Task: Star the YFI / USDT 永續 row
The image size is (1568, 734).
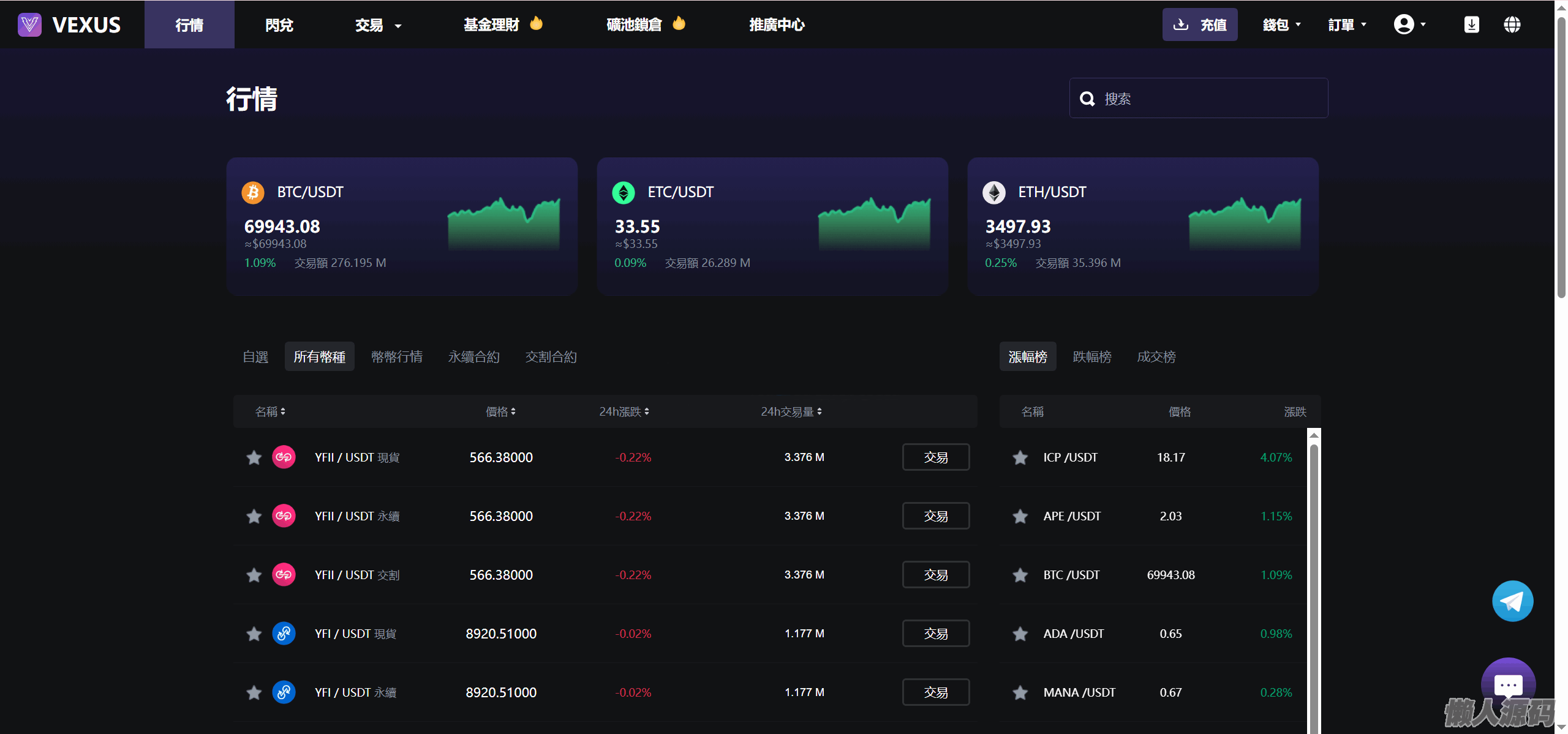Action: click(x=254, y=692)
